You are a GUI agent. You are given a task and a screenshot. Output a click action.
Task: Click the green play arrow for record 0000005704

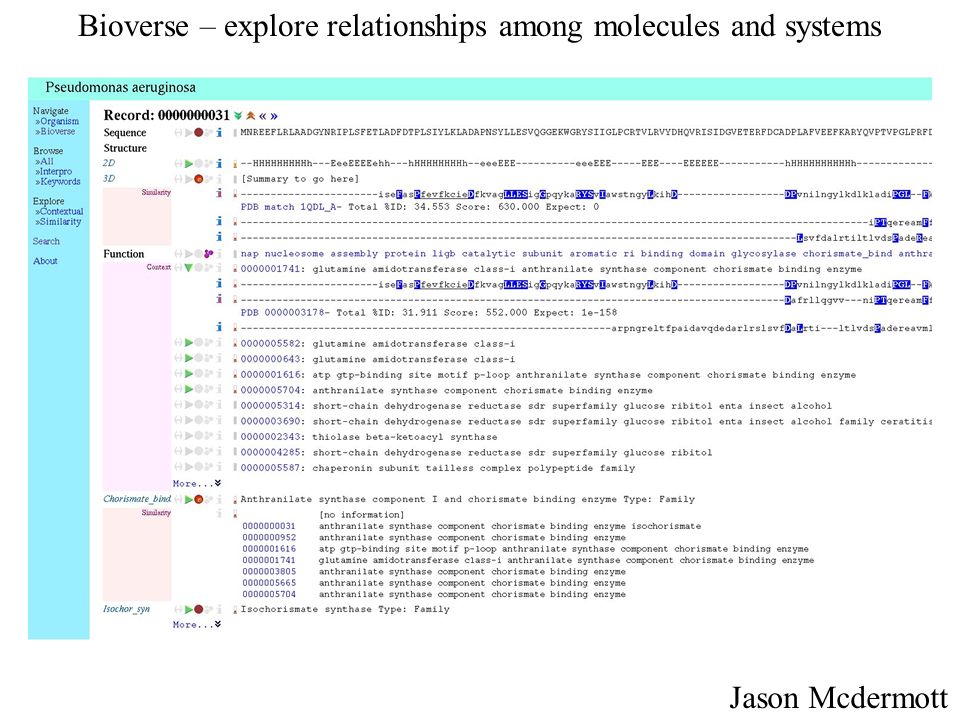pyautogui.click(x=189, y=389)
